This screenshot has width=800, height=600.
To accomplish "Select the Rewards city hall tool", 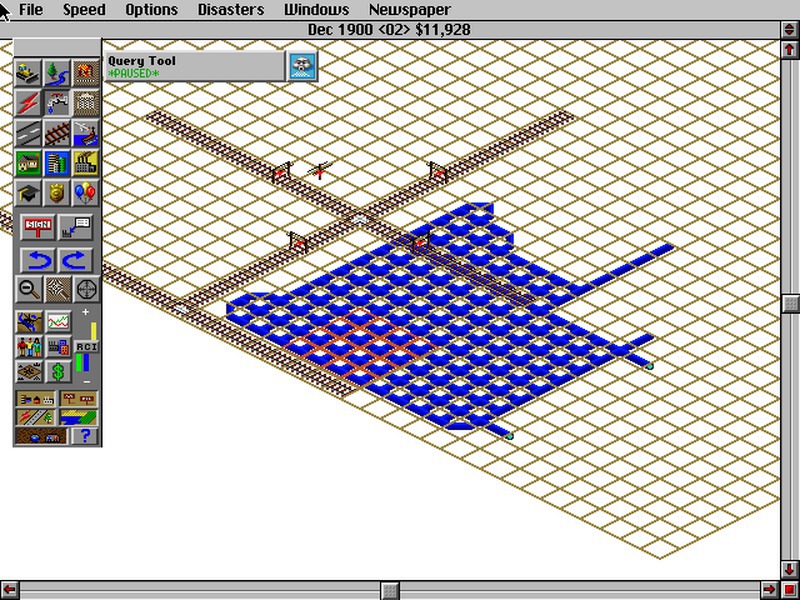I will [86, 103].
